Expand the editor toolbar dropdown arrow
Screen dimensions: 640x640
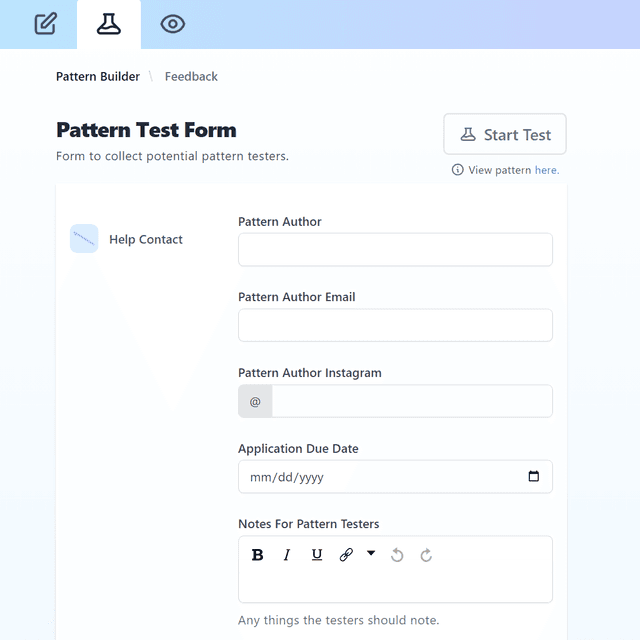[371, 553]
